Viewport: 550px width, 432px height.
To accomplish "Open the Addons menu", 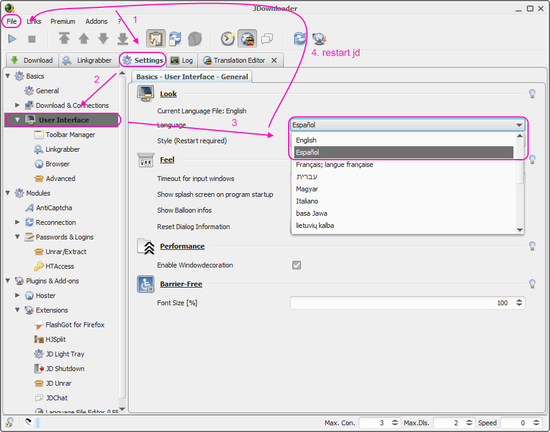I will (x=96, y=21).
